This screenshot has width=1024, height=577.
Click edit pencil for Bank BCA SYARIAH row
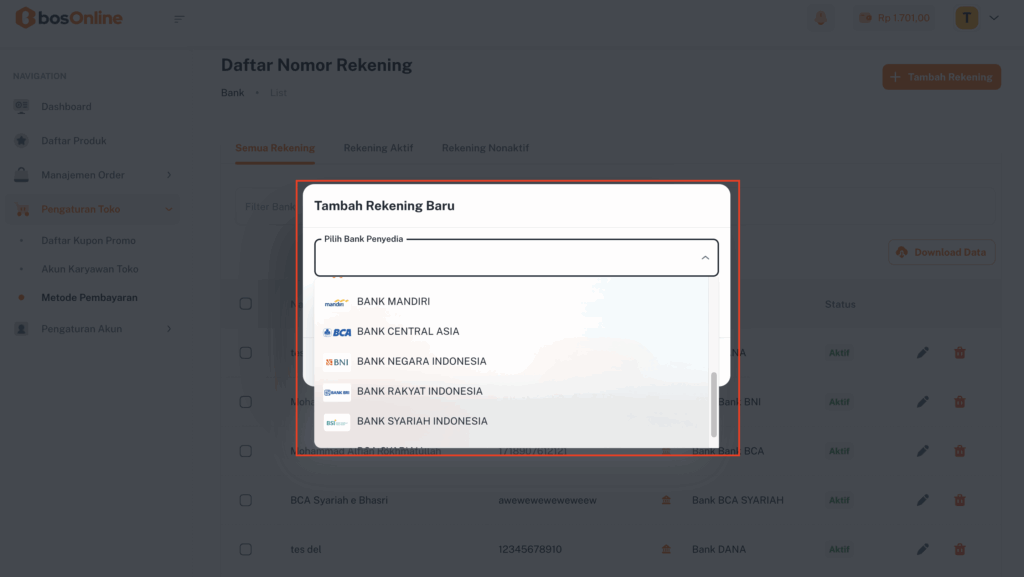point(922,500)
